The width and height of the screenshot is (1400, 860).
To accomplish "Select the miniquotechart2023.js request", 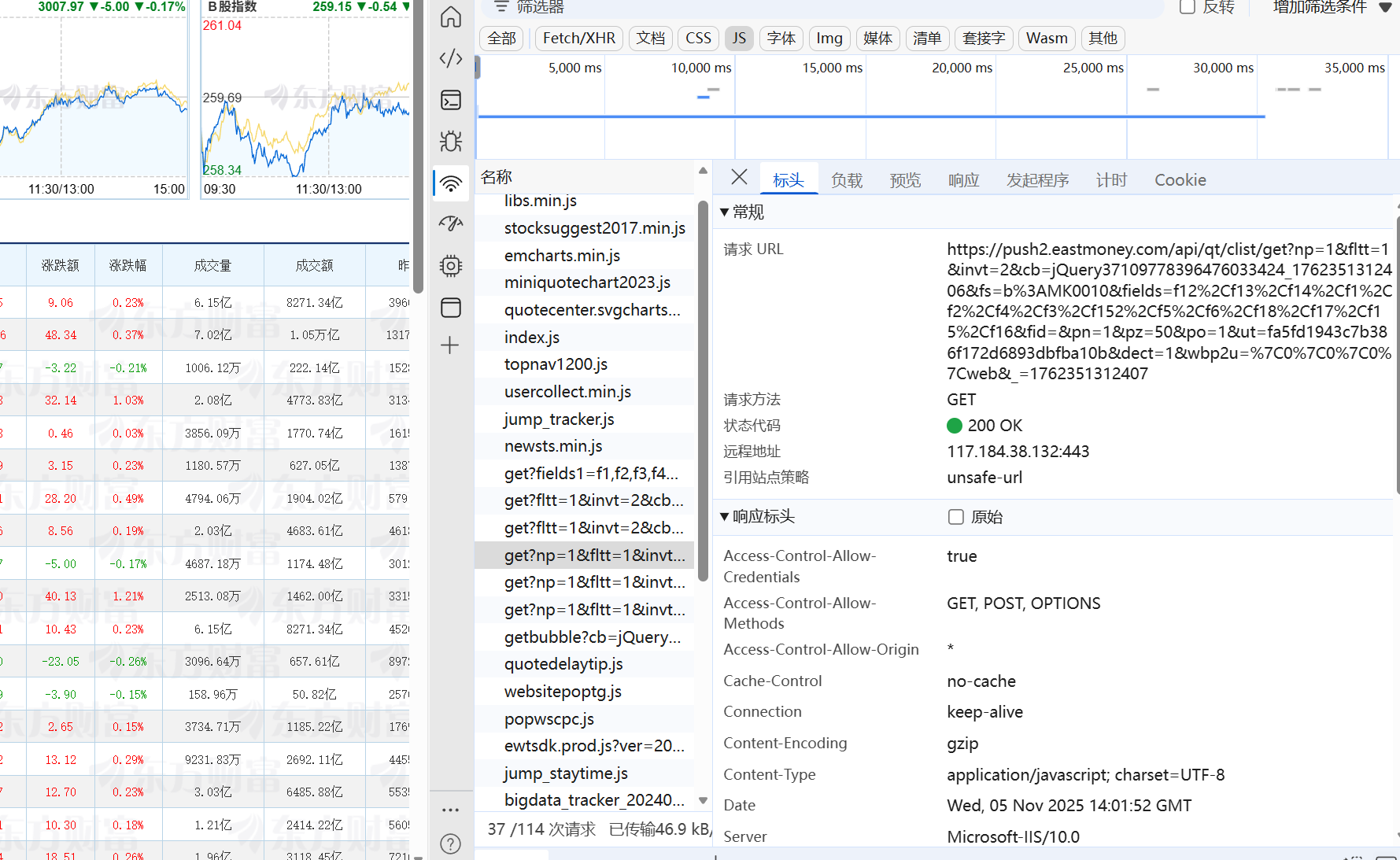I will click(x=585, y=282).
